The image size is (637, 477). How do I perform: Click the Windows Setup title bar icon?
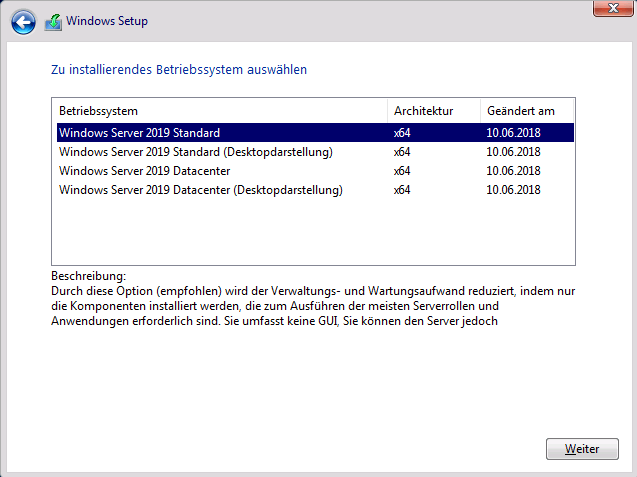coord(53,20)
